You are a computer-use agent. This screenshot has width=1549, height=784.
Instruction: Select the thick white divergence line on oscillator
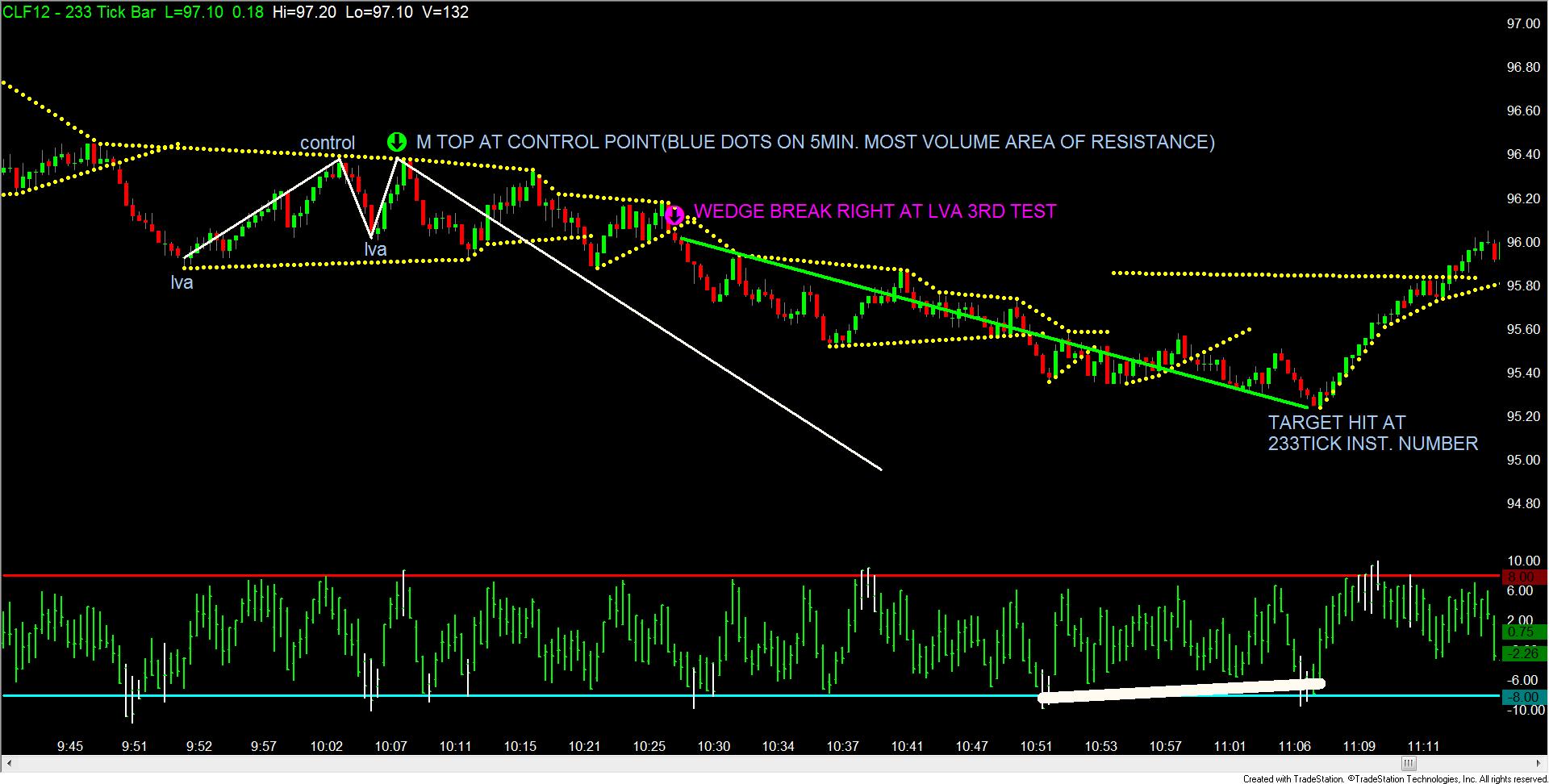point(1181,690)
